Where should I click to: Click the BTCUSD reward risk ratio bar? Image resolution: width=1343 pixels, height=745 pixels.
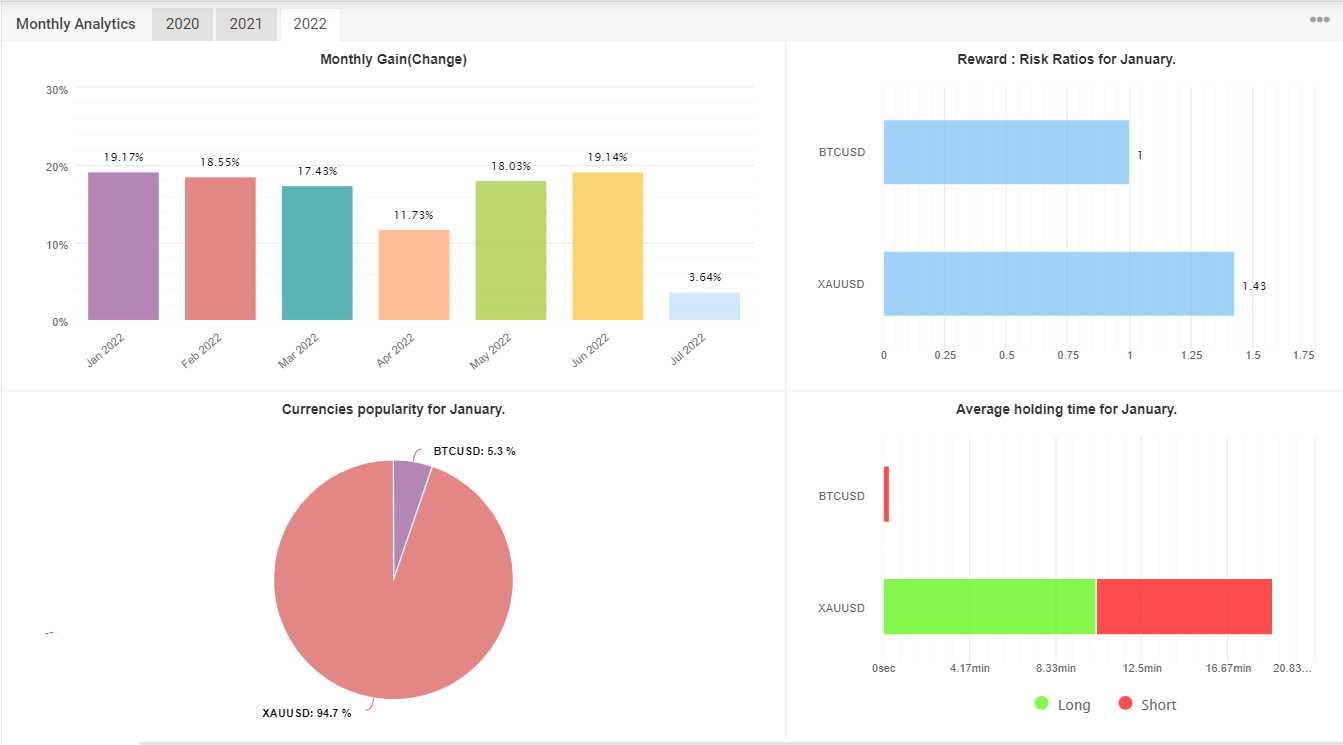(x=1006, y=152)
